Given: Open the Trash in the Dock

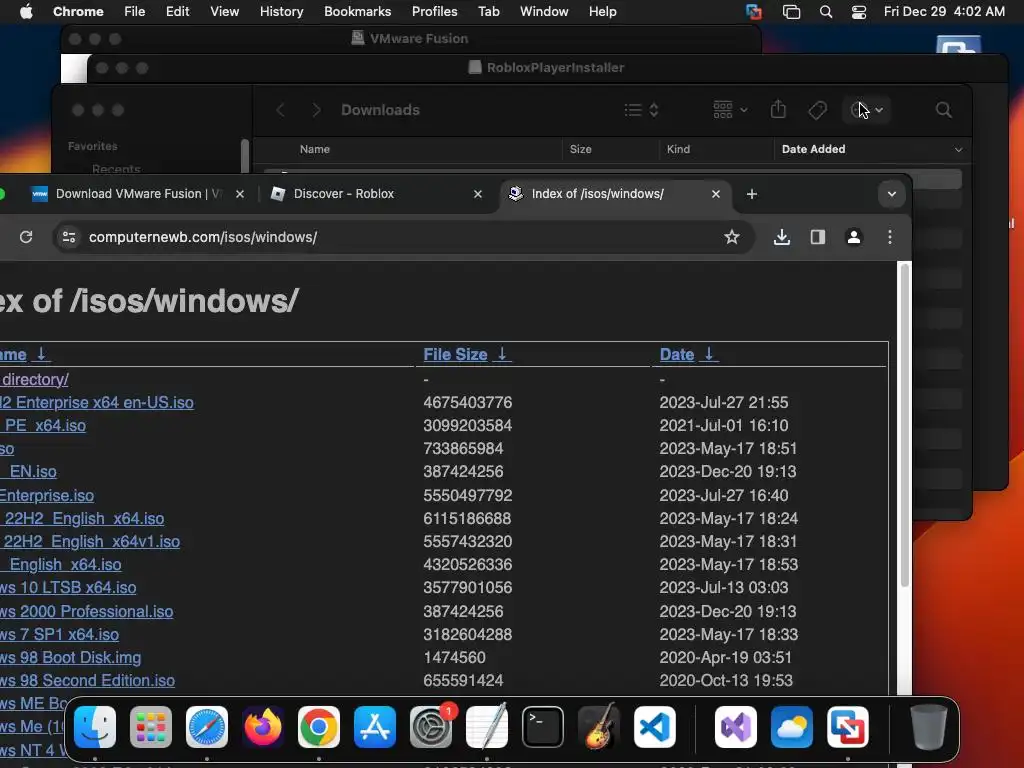Looking at the screenshot, I should click(x=929, y=727).
